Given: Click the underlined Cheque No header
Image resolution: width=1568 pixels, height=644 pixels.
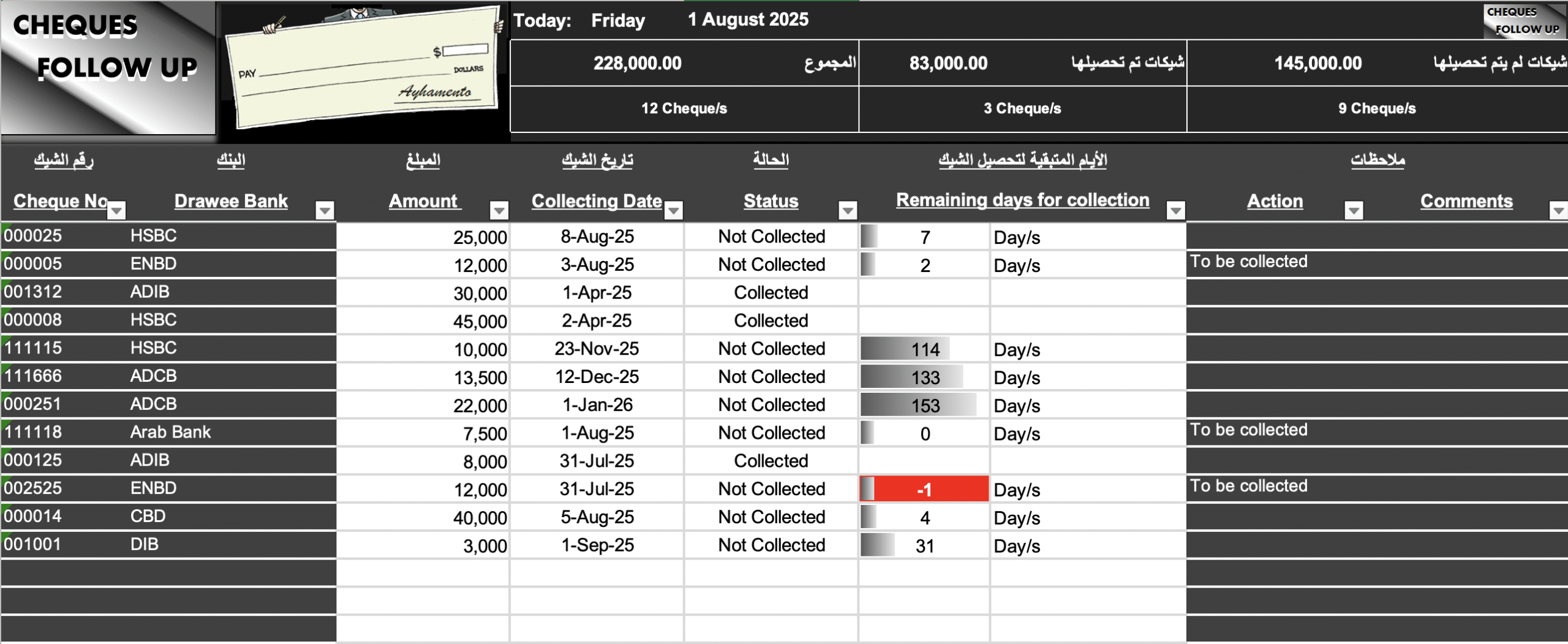Looking at the screenshot, I should pos(59,201).
